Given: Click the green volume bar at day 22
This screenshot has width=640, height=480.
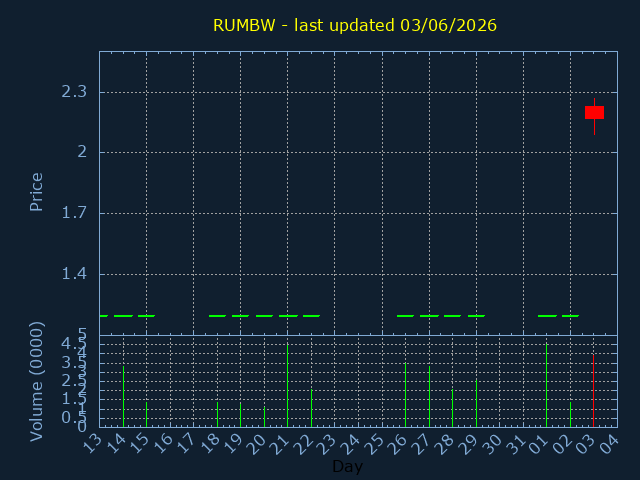Looking at the screenshot, I should coord(311,408).
